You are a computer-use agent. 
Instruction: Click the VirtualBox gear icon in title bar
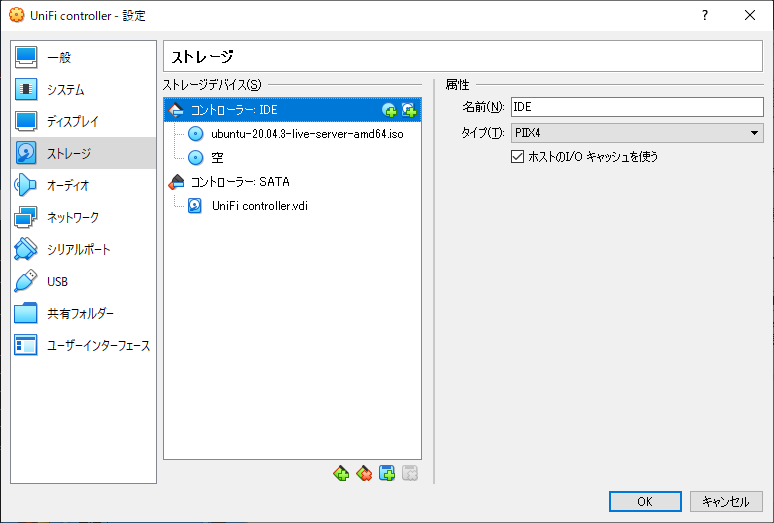coord(16,15)
